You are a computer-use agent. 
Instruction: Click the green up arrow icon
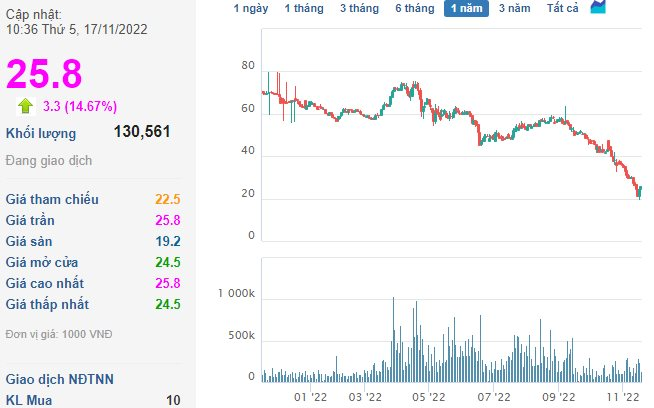coord(25,104)
